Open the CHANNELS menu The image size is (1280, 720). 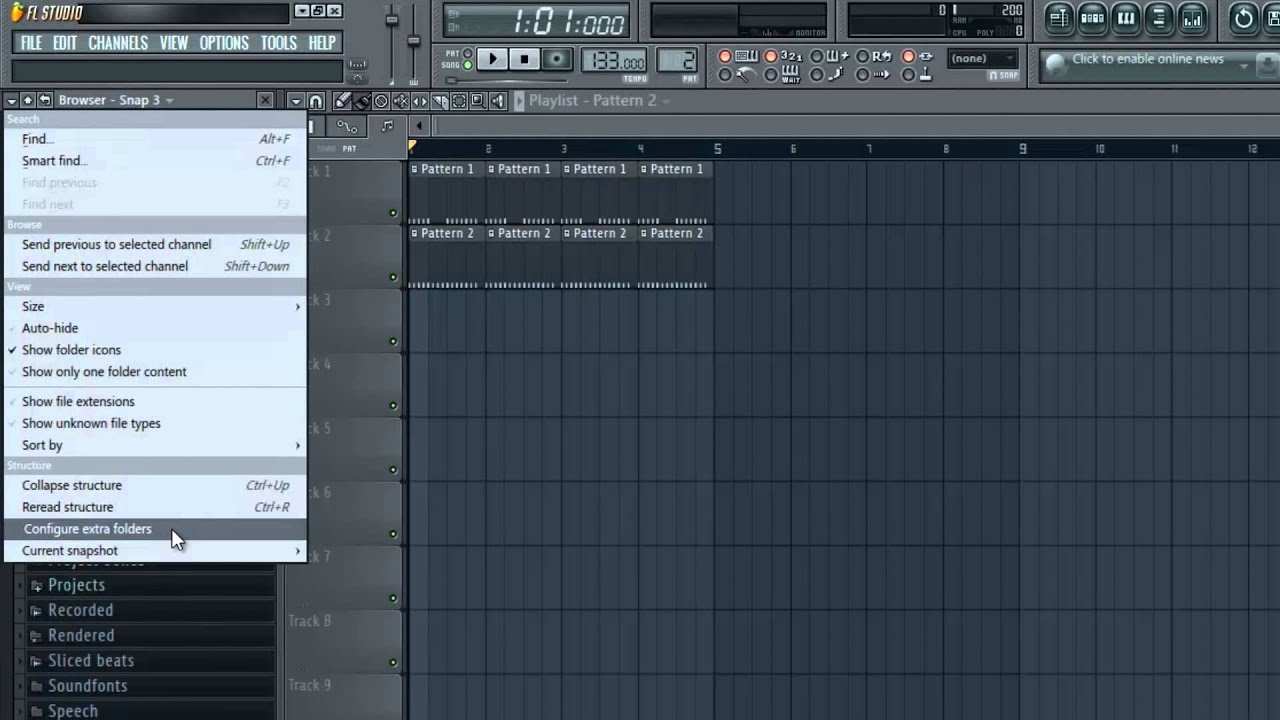pyautogui.click(x=118, y=43)
